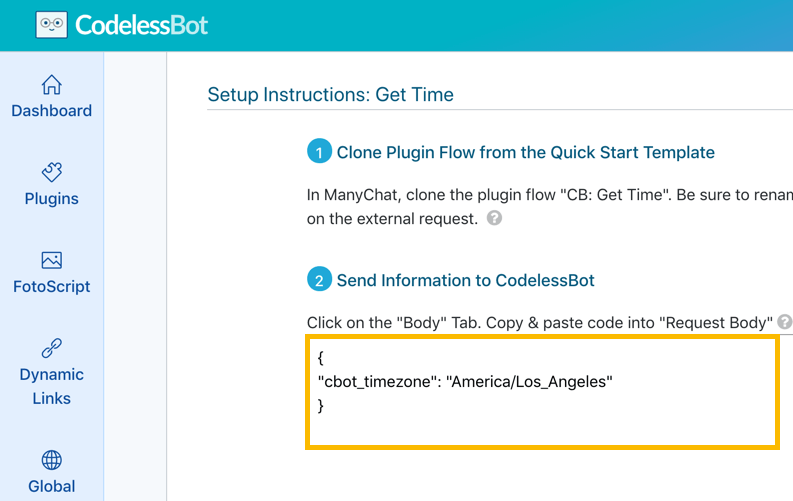Click help icon after 'external request'
This screenshot has height=501, width=793.
click(494, 218)
